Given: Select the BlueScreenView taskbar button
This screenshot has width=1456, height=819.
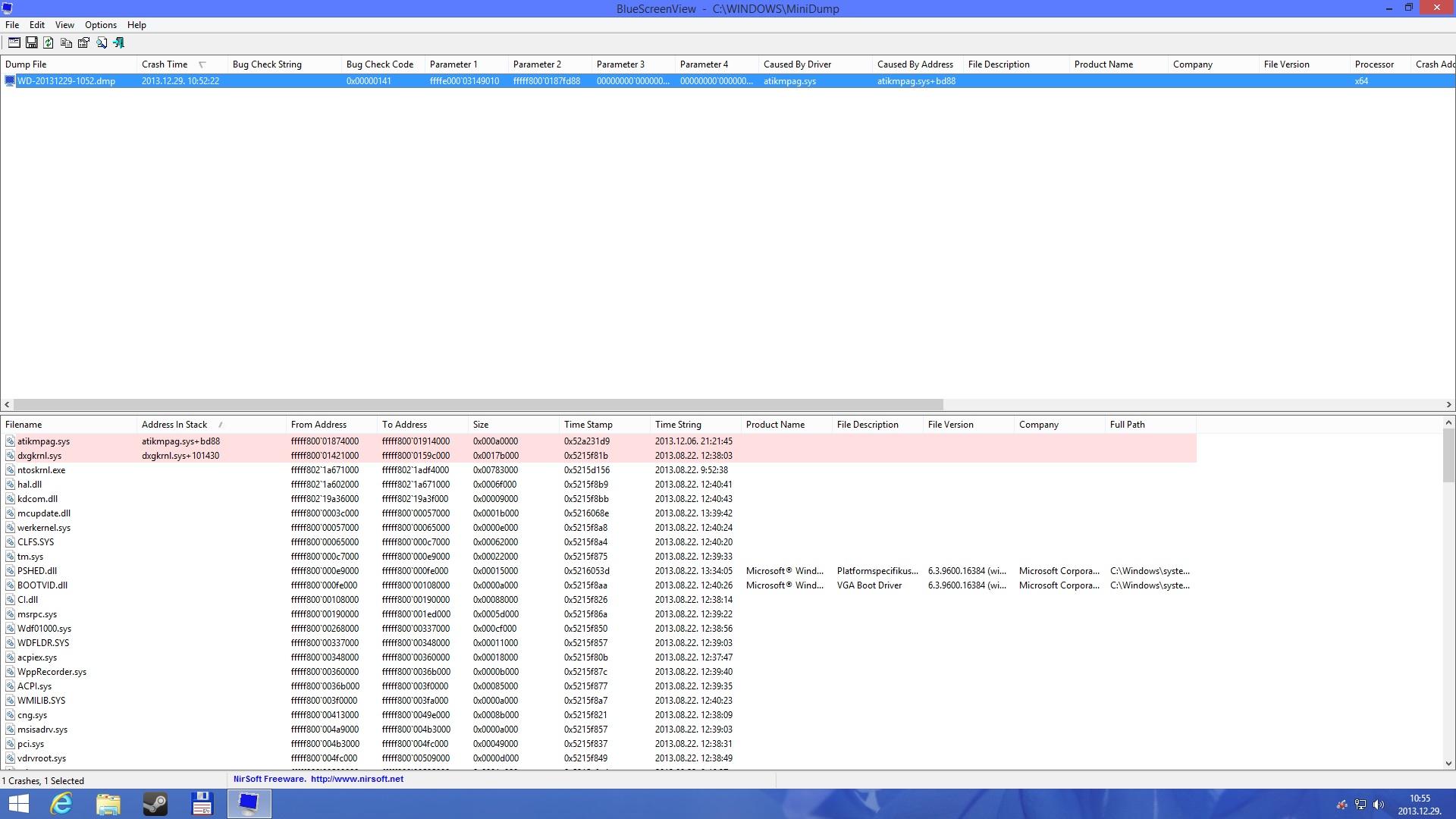Looking at the screenshot, I should click(x=249, y=804).
